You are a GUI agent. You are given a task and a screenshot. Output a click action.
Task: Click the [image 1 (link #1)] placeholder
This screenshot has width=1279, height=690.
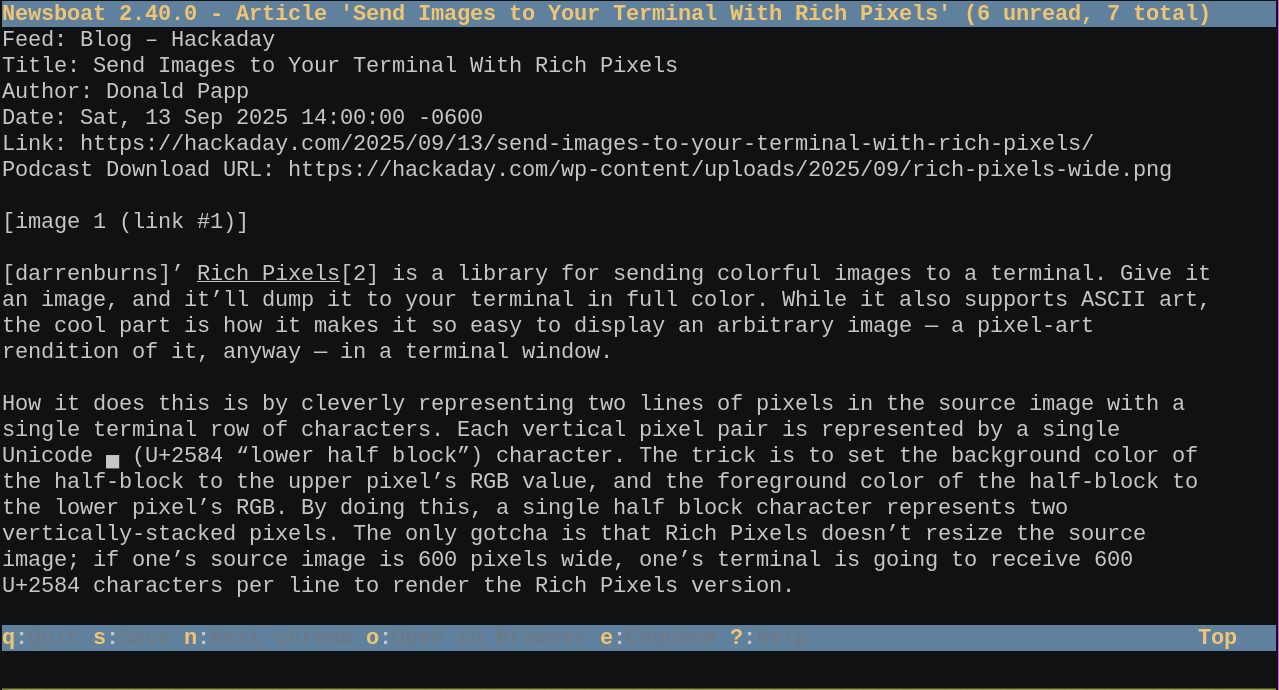pos(125,222)
